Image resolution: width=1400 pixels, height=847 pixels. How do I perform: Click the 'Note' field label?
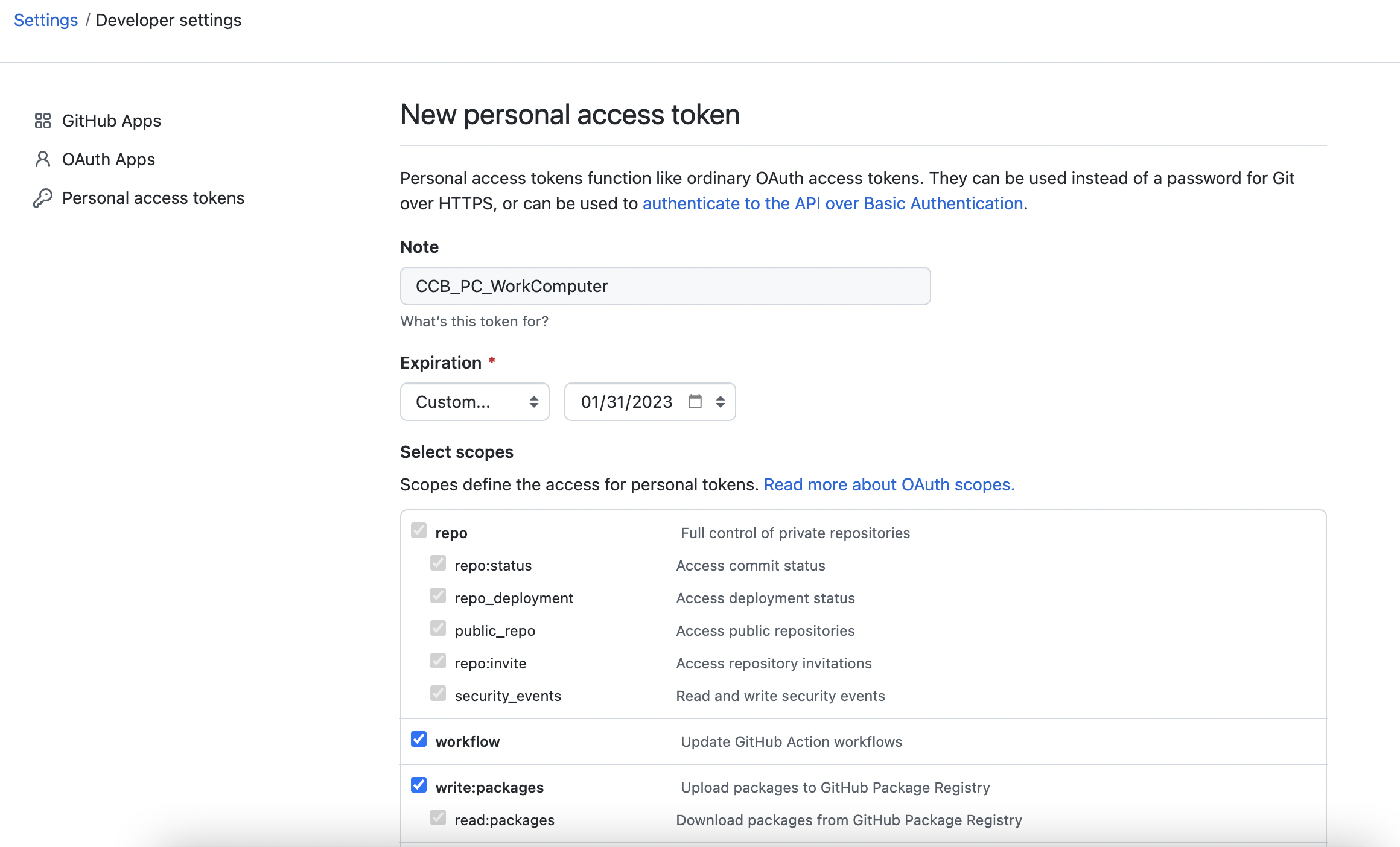pos(419,247)
